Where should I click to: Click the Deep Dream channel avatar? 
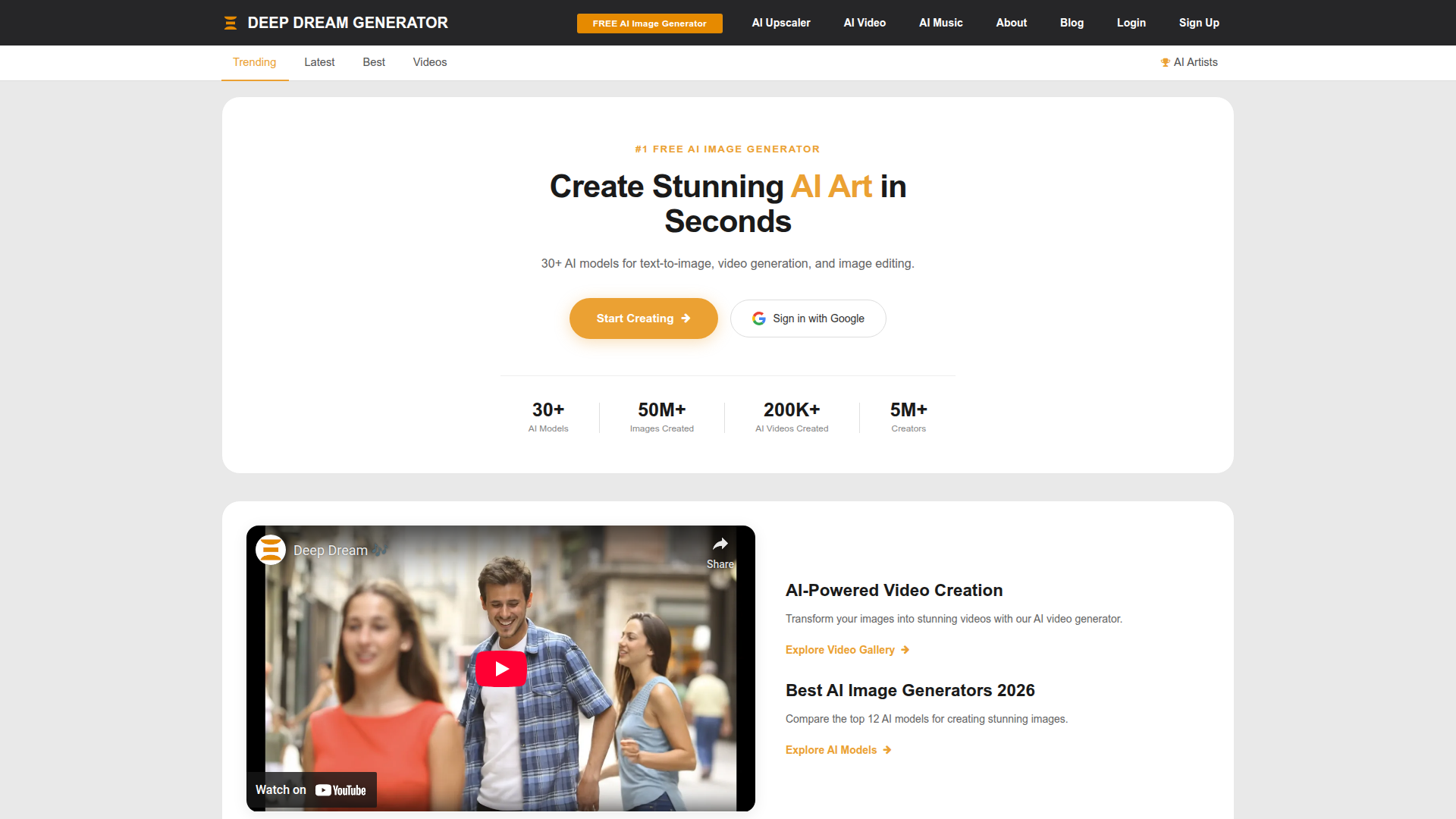271,550
